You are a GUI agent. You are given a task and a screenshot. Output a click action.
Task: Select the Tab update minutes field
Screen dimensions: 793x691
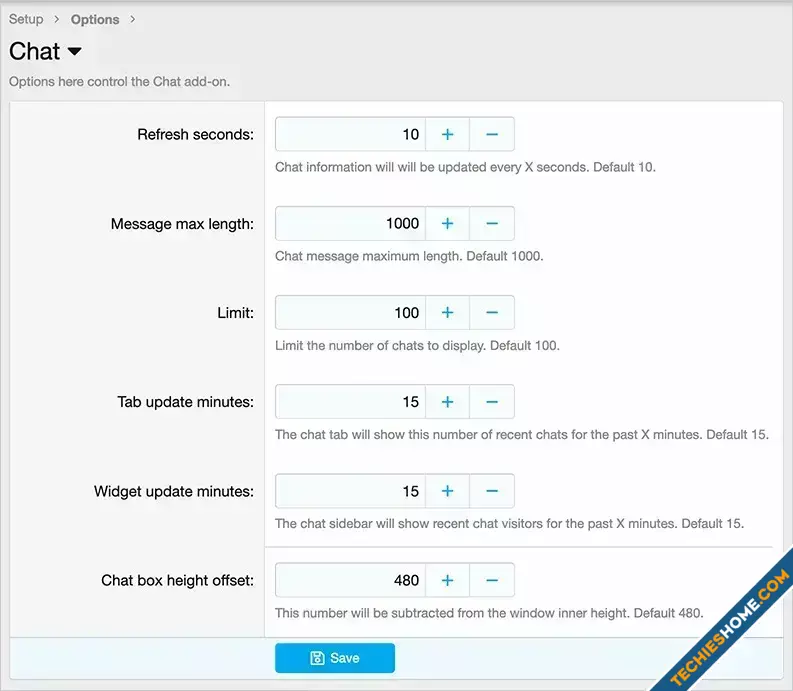pos(350,402)
